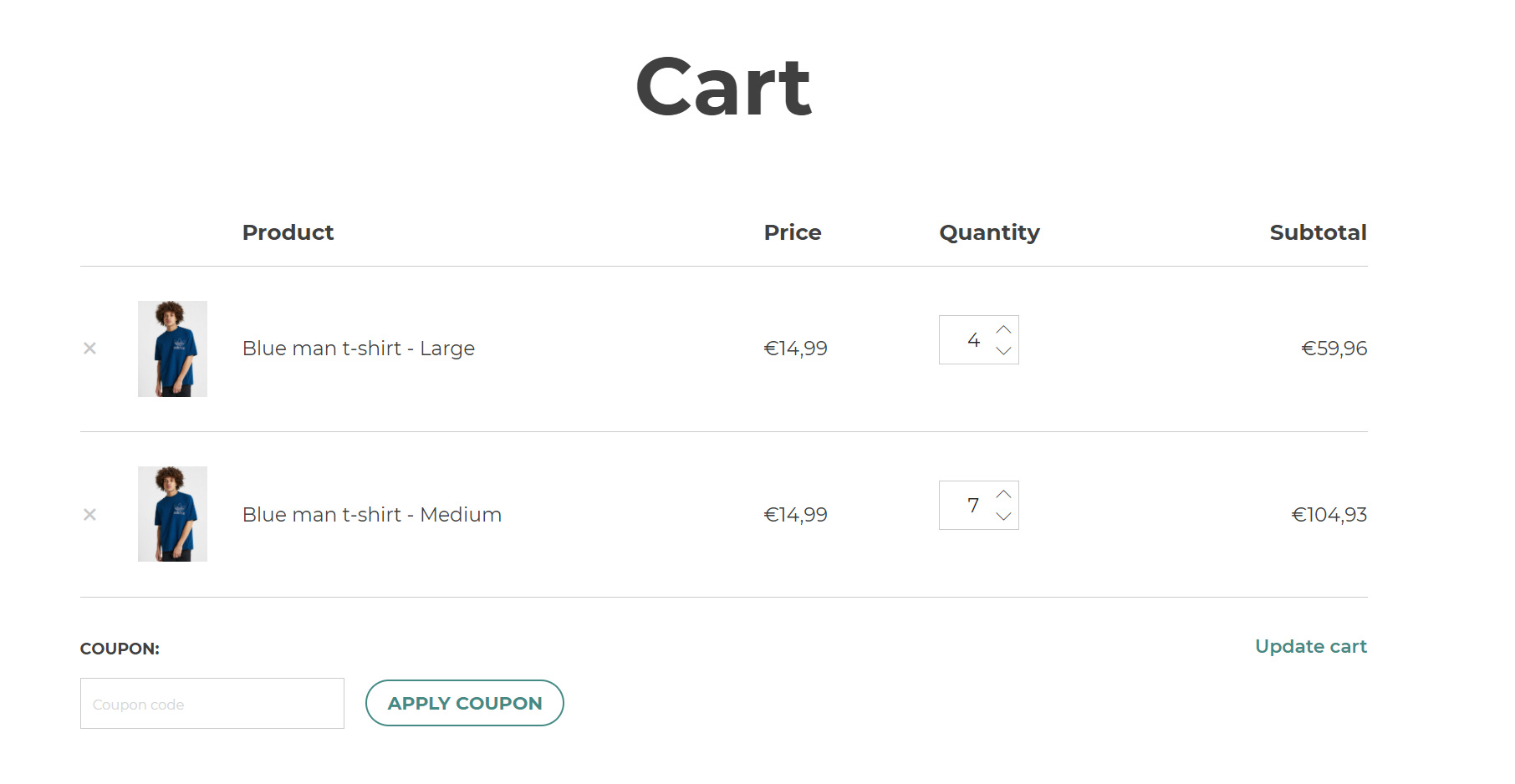Remove Blue man t-shirt Large from cart
This screenshot has width=1515, height=784.
click(89, 349)
